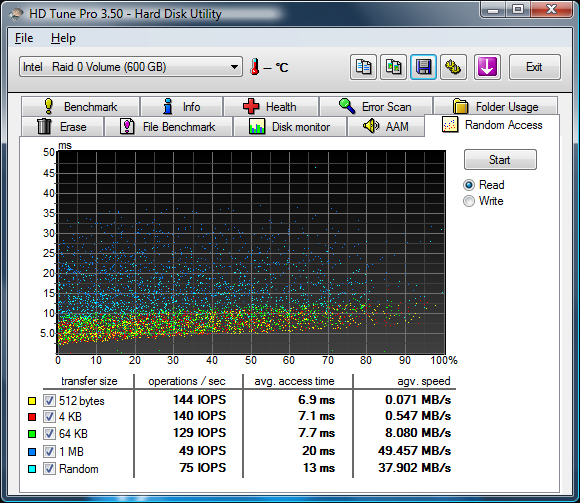Click the HD Tune app title icon
Image resolution: width=580 pixels, height=503 pixels.
click(17, 14)
